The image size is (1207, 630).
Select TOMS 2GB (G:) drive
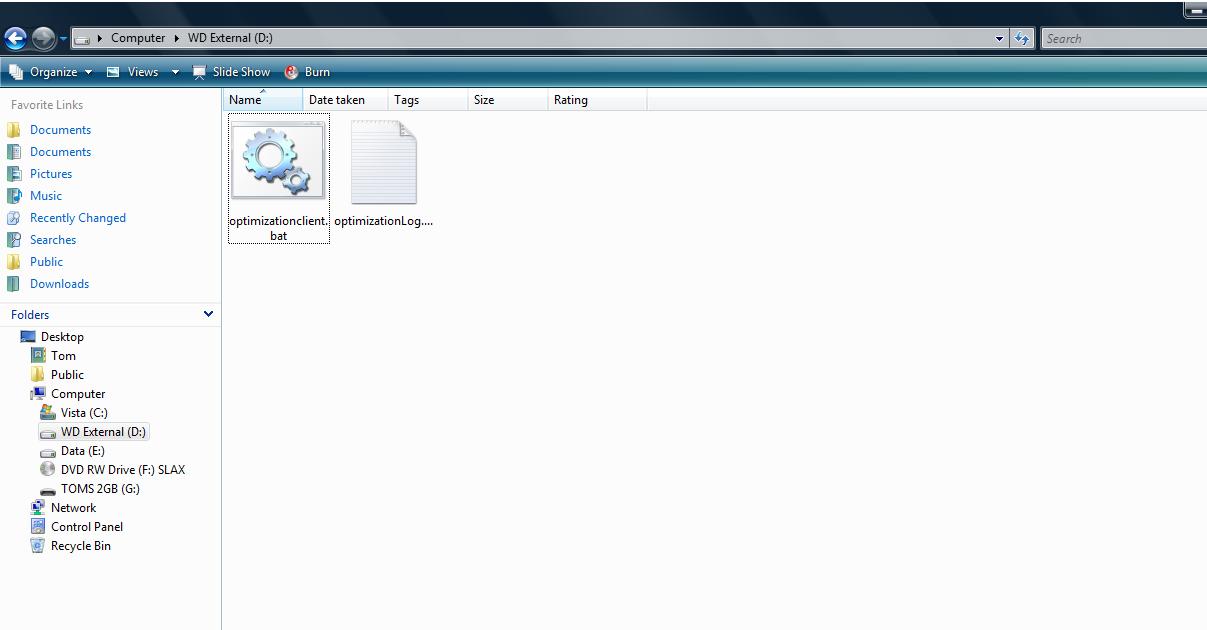point(100,489)
